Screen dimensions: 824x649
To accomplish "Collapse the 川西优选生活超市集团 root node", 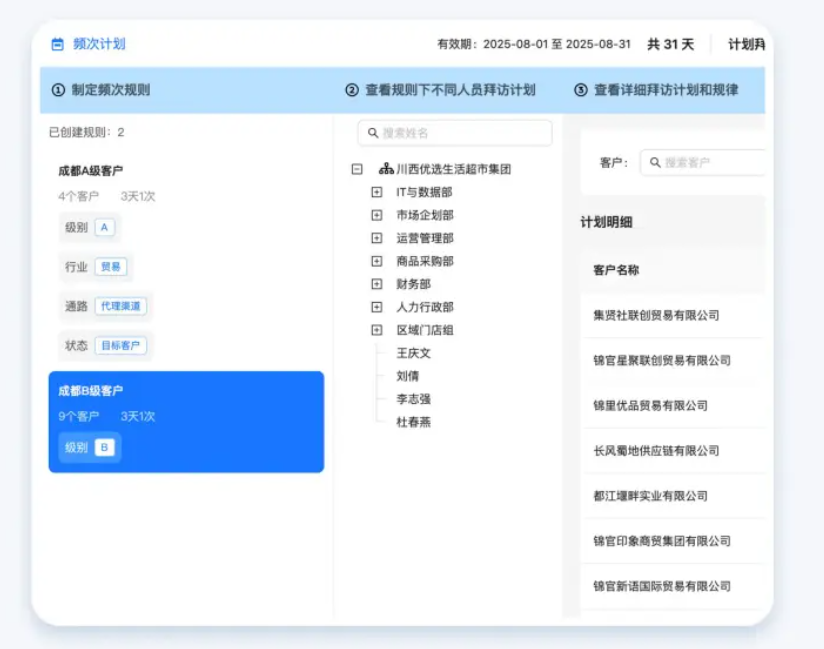I will pyautogui.click(x=356, y=169).
